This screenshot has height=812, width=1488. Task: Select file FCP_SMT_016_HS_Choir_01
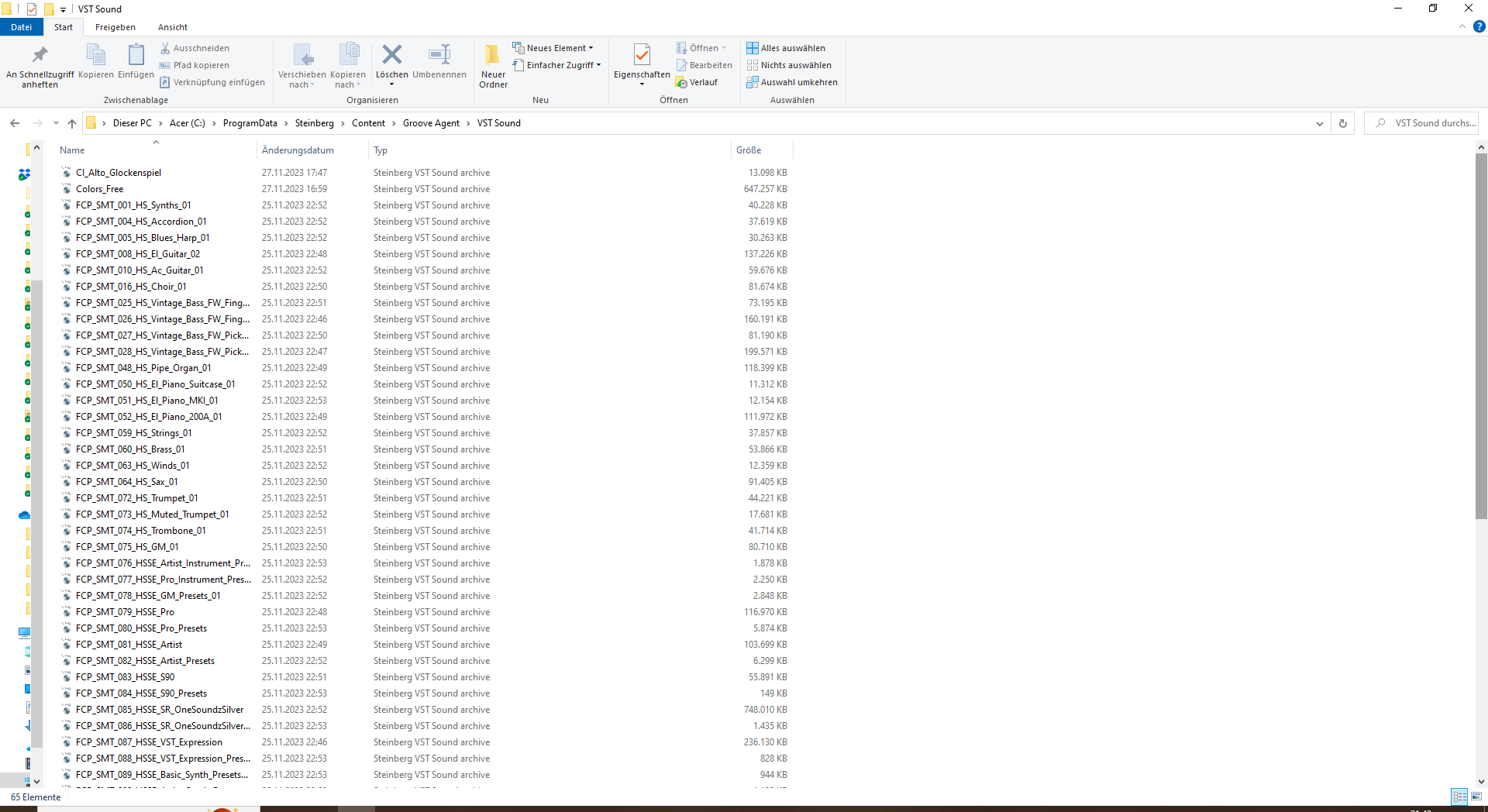pyautogui.click(x=131, y=287)
